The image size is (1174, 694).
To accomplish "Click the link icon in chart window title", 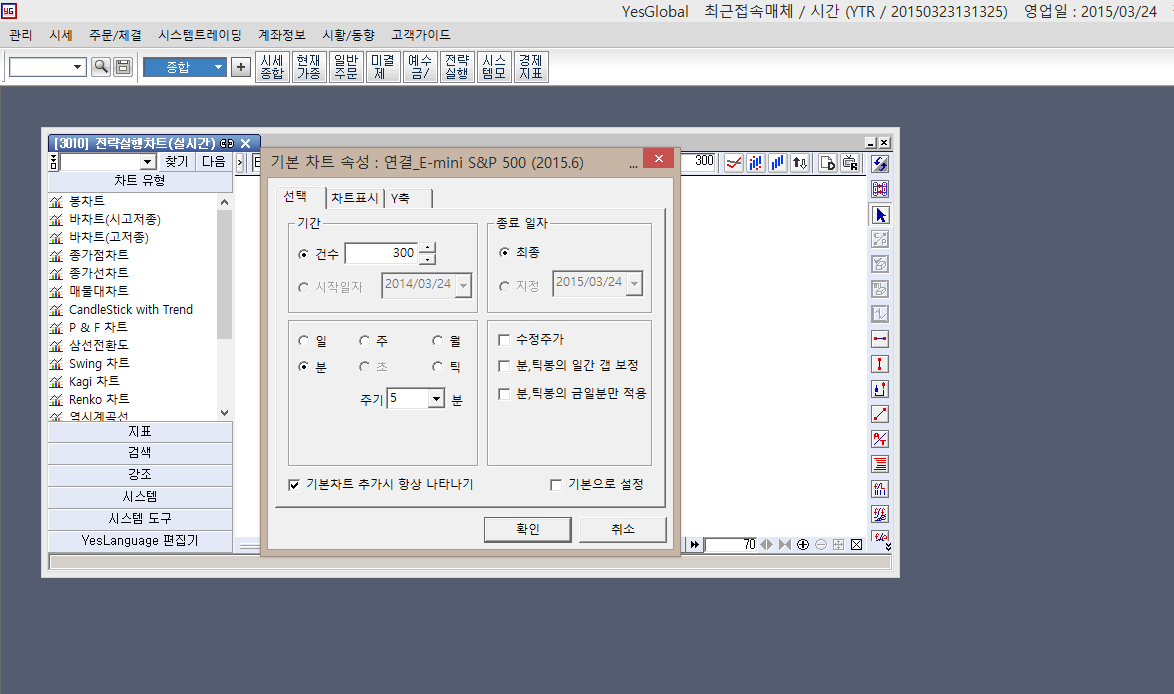I will click(227, 143).
